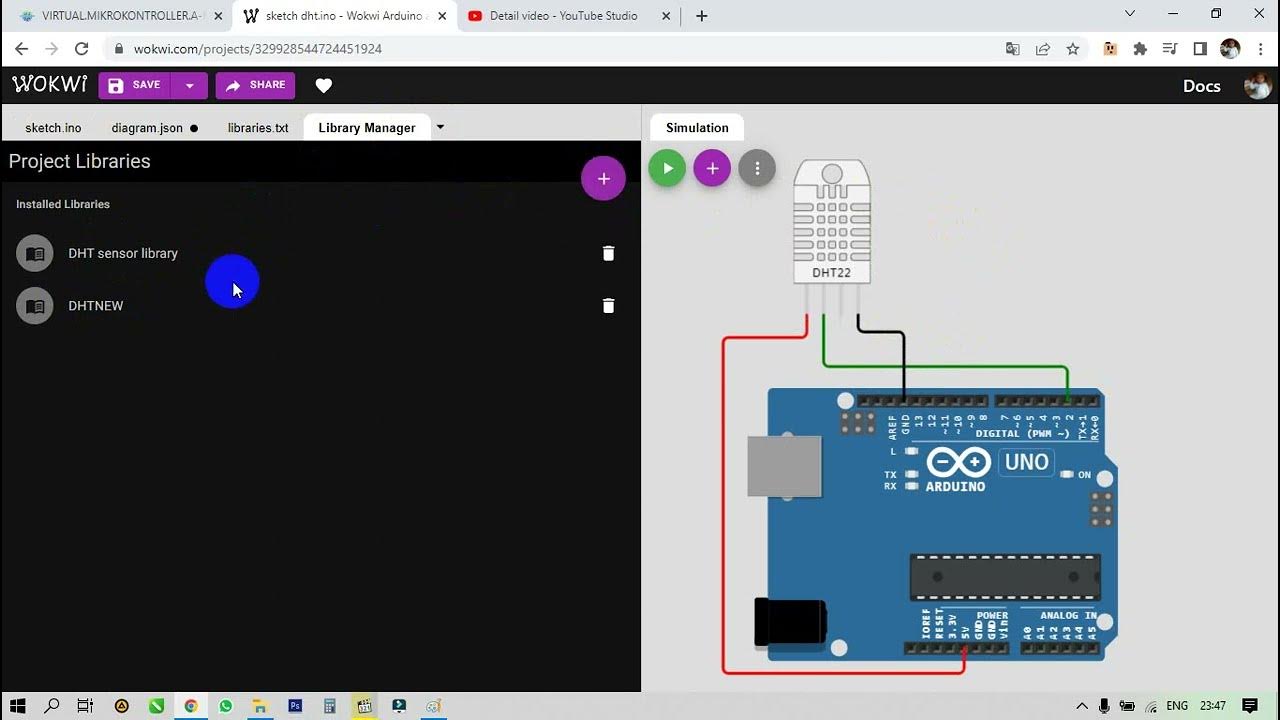This screenshot has height=720, width=1280.
Task: Click the Wokwi logo
Action: (x=49, y=85)
